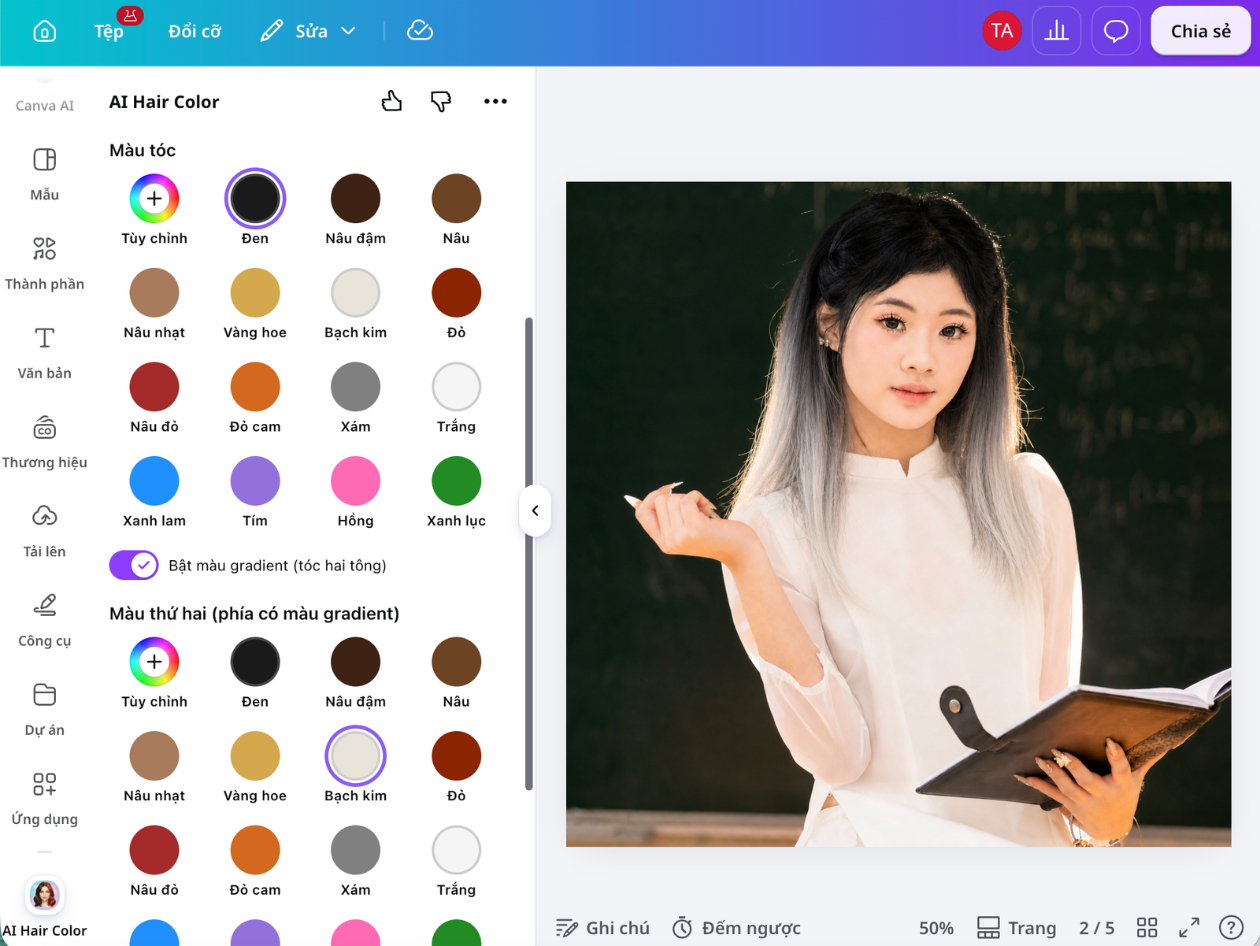1260x946 pixels.
Task: Select Nâu nhạt swatch under Màu tóc
Action: click(x=154, y=292)
